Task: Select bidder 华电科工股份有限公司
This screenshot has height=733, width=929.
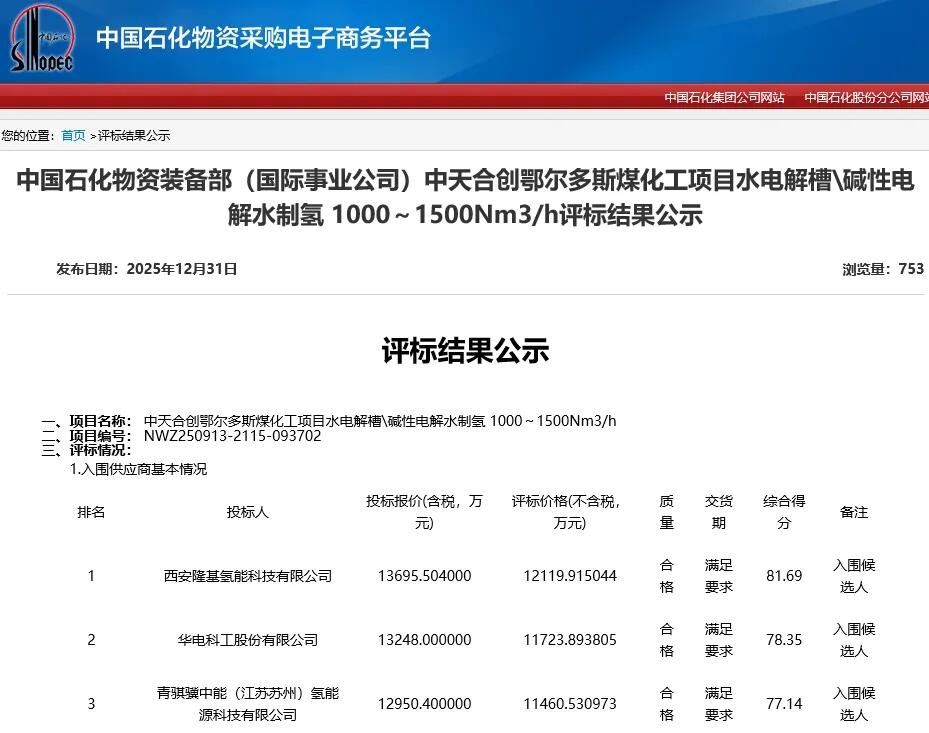Action: [247, 640]
